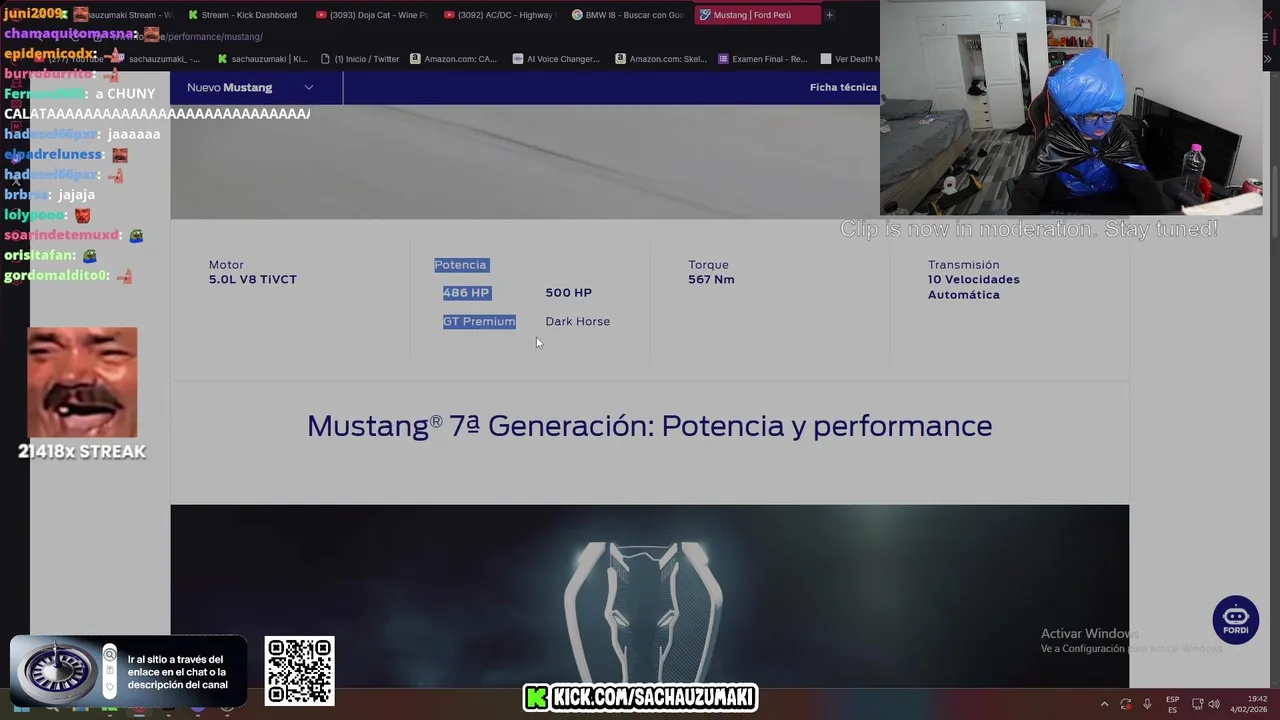
Task: Expand the Nuevo Mustang dropdown chevron
Action: 309,87
